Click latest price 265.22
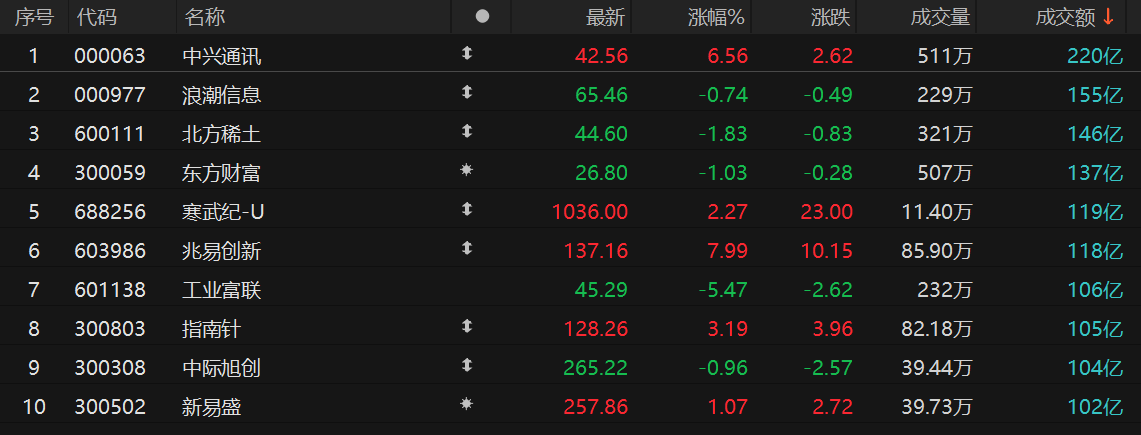 pyautogui.click(x=596, y=368)
